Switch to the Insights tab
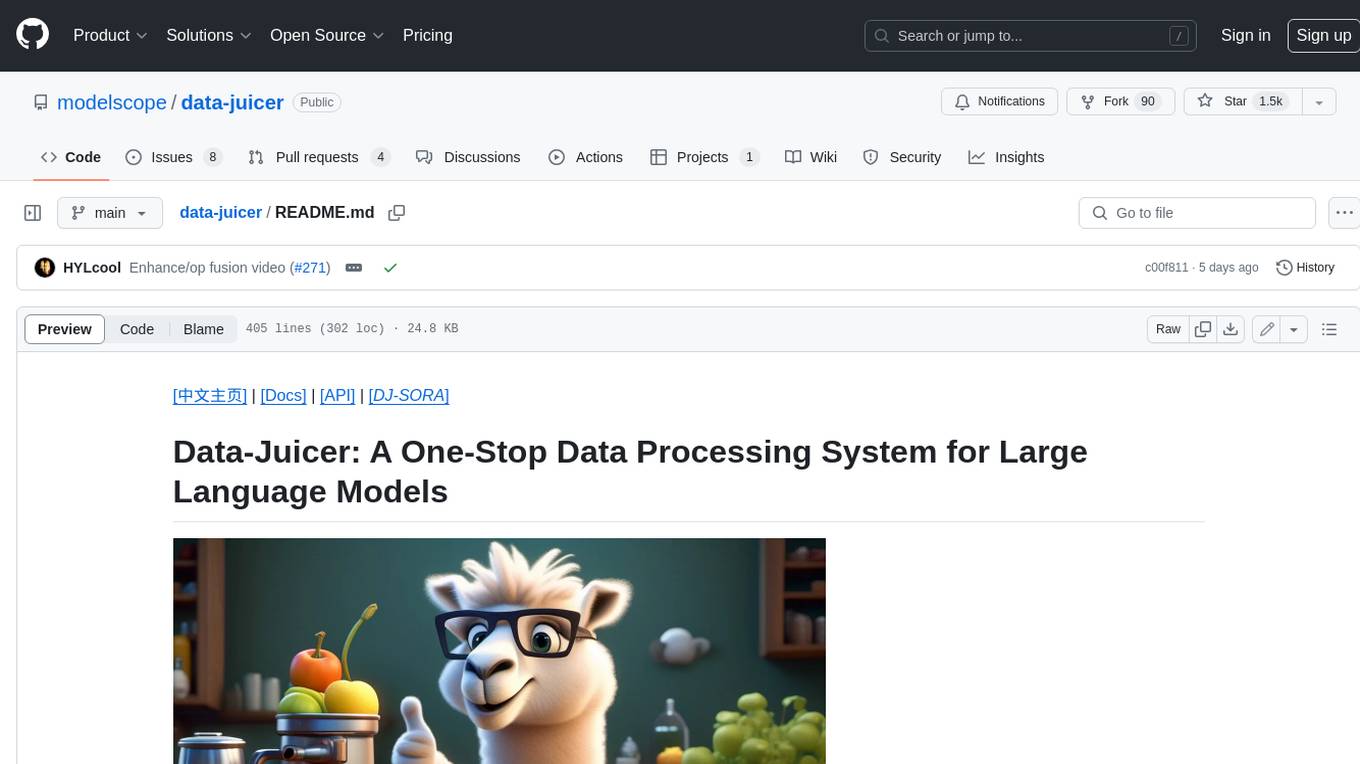 (x=1006, y=157)
